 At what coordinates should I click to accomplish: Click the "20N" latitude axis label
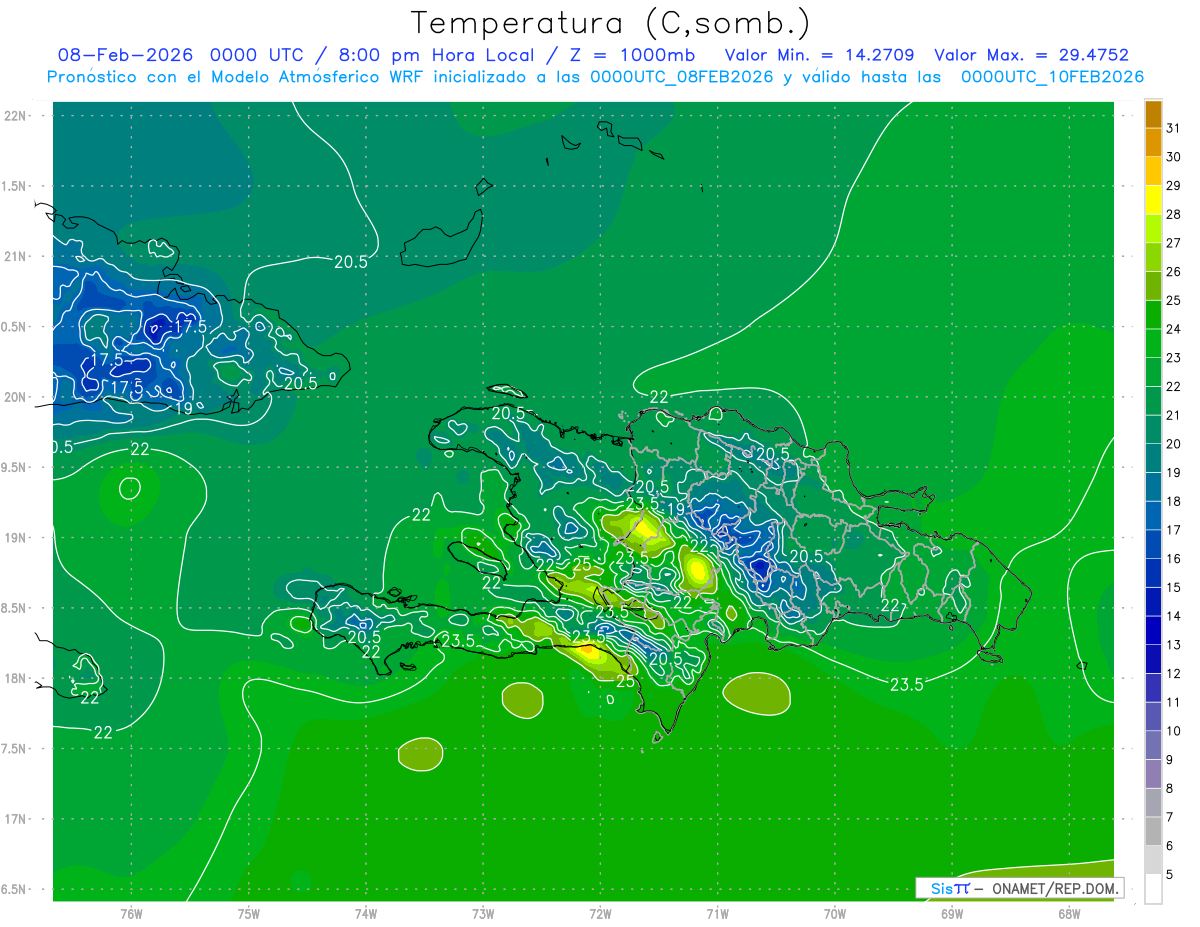tap(17, 397)
